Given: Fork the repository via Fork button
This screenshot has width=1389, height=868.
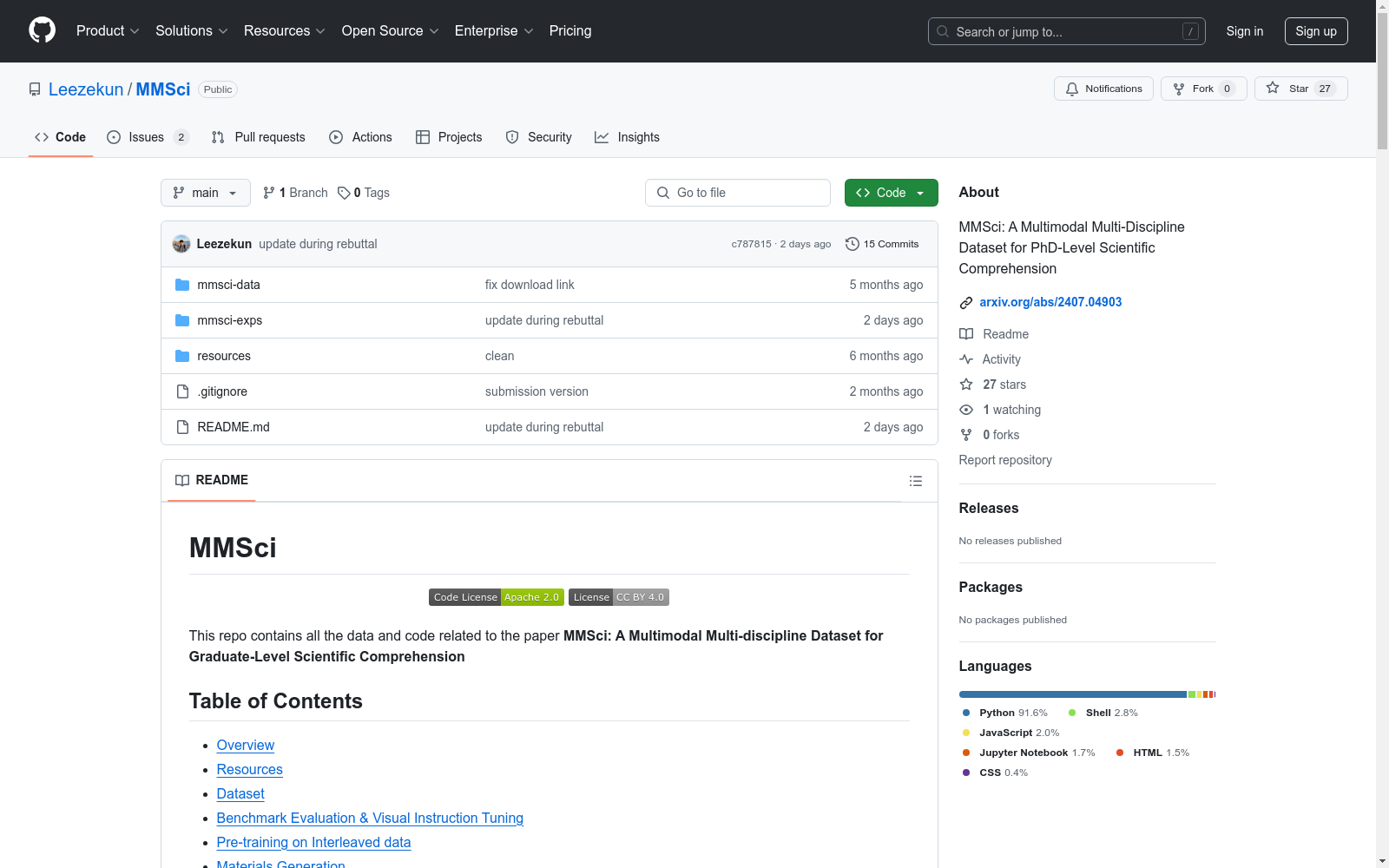Looking at the screenshot, I should coord(1203,89).
